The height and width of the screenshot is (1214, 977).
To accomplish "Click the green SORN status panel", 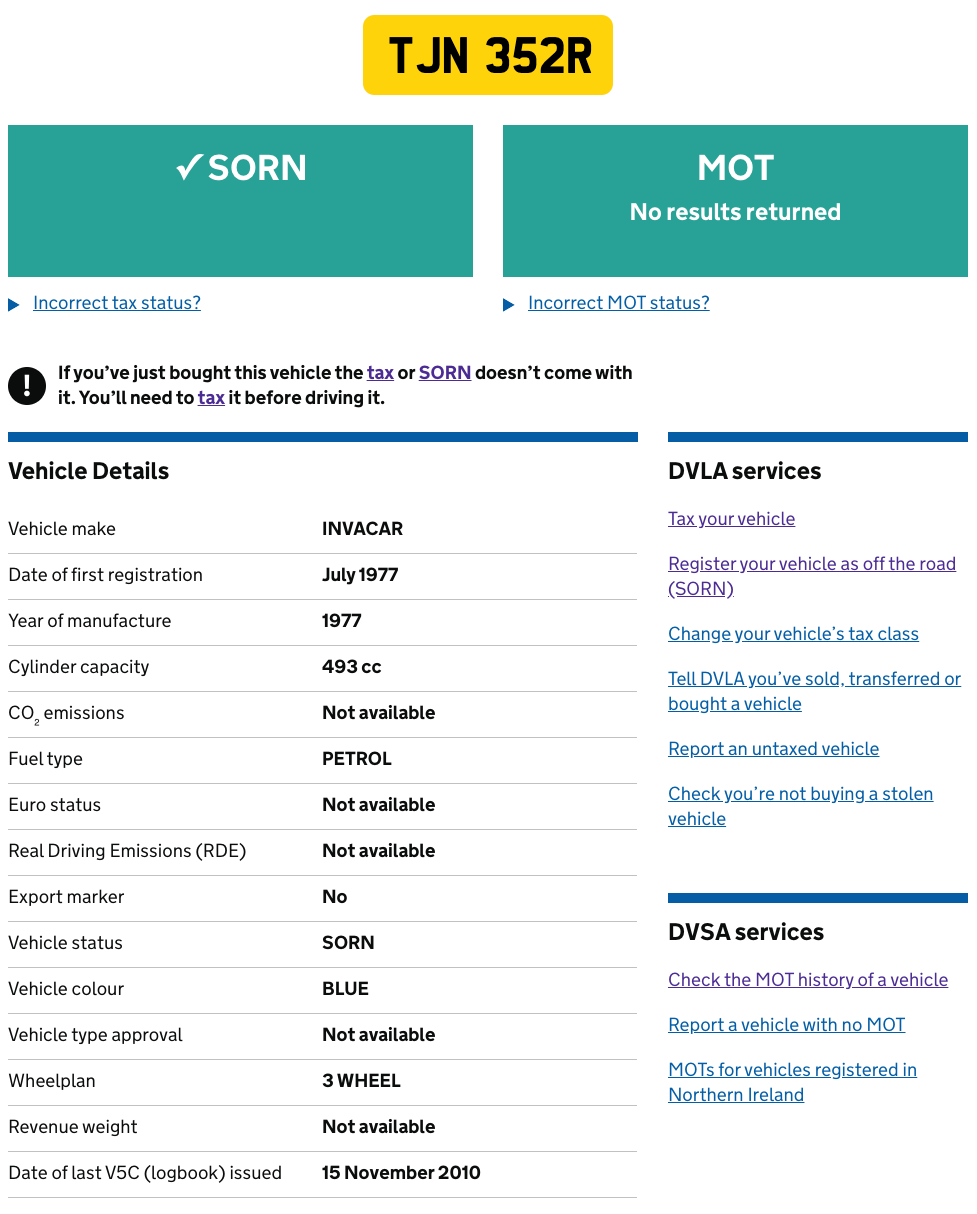I will [240, 201].
